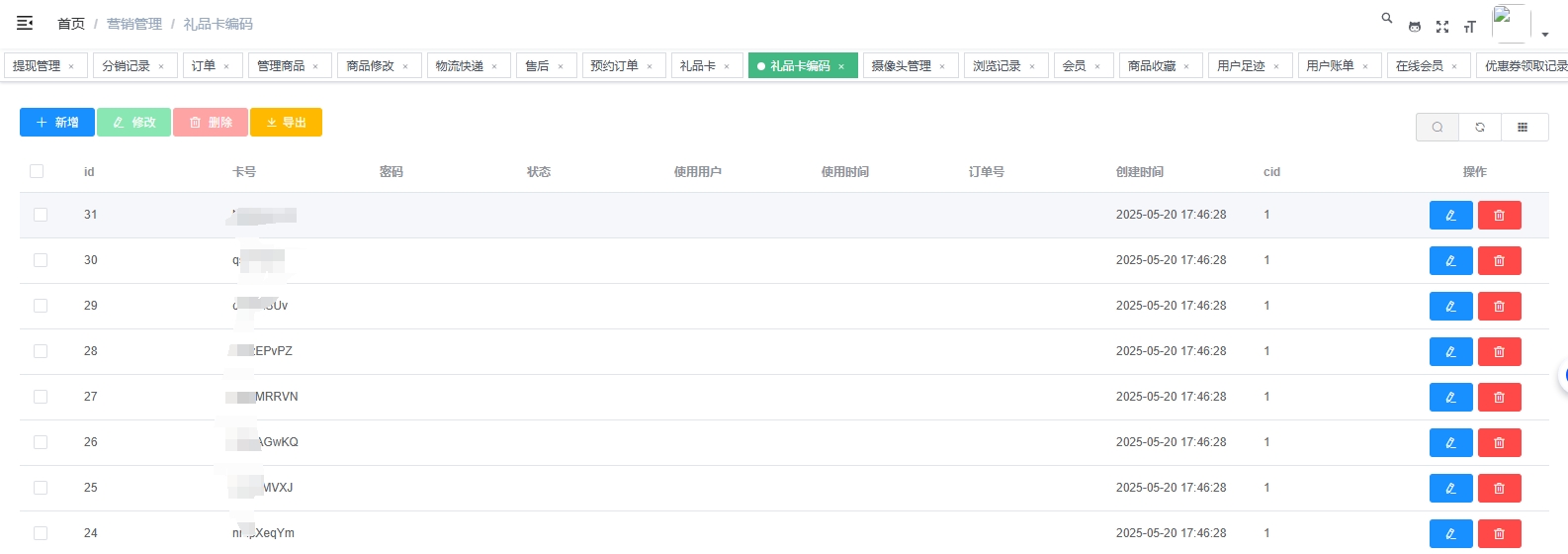Hide the search bar using the magnifier toggle
The width and height of the screenshot is (1568, 554).
coord(1437,127)
